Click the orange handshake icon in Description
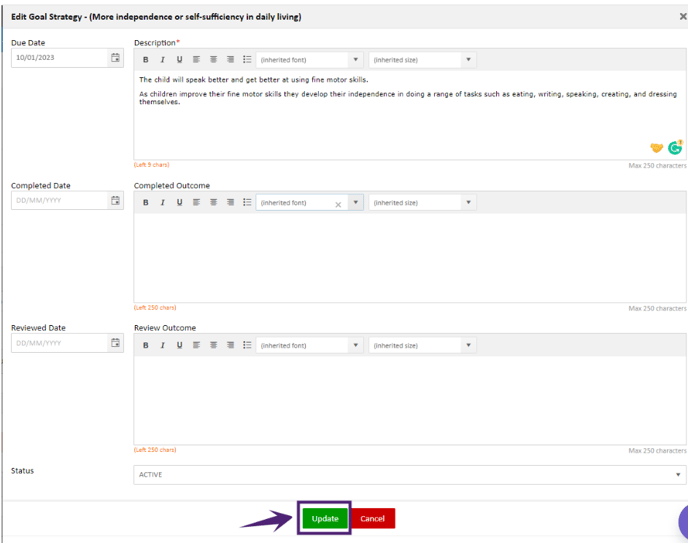The image size is (688, 543). (656, 148)
